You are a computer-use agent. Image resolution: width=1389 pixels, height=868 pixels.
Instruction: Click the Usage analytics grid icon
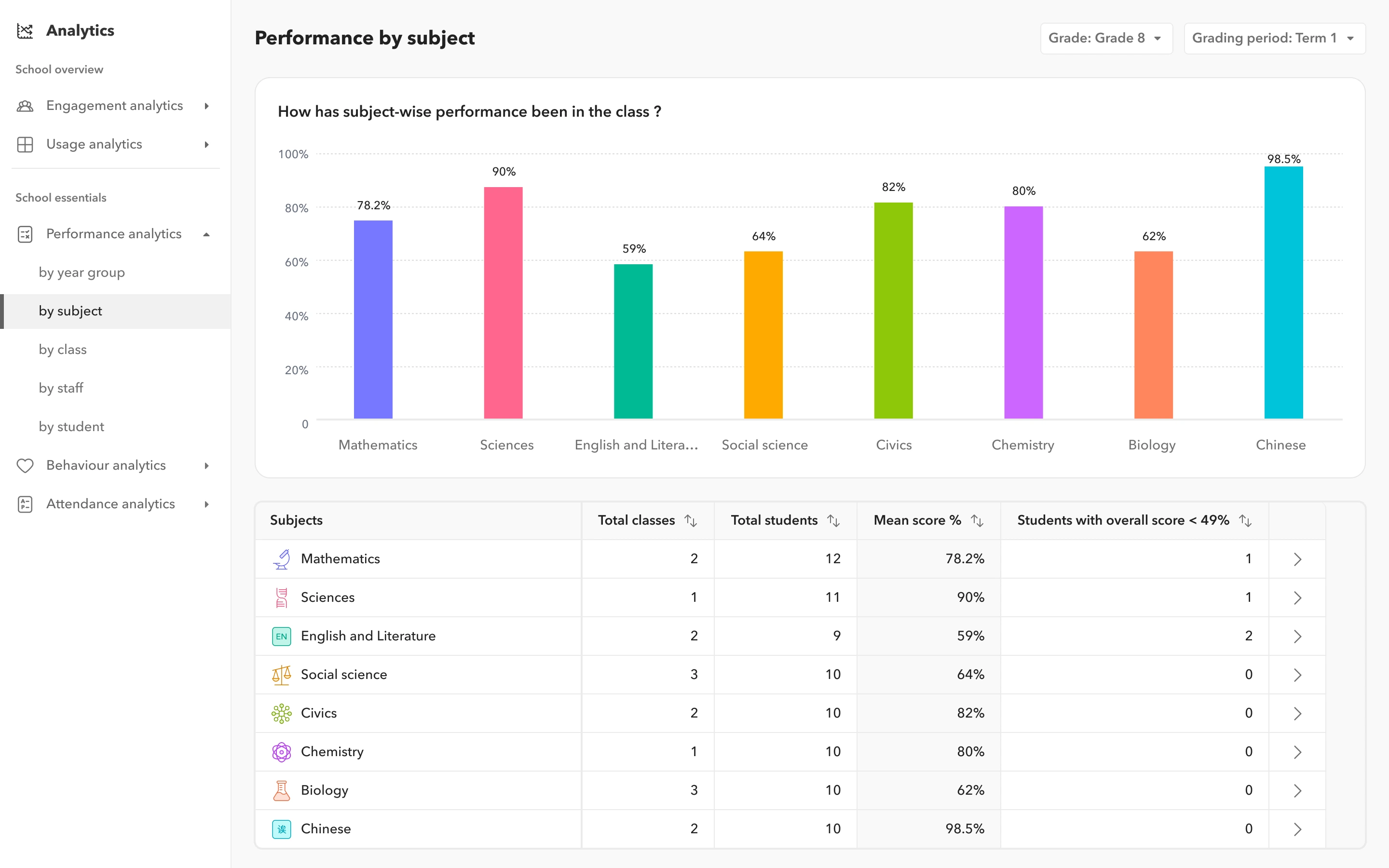coord(25,144)
